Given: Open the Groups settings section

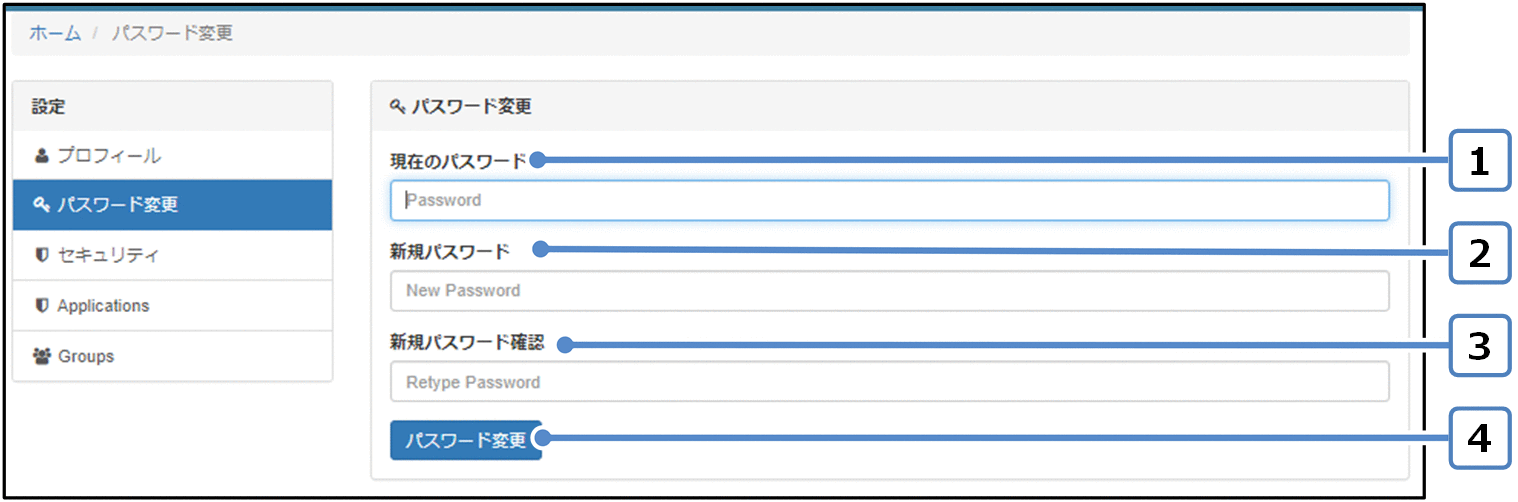Looking at the screenshot, I should (x=173, y=356).
